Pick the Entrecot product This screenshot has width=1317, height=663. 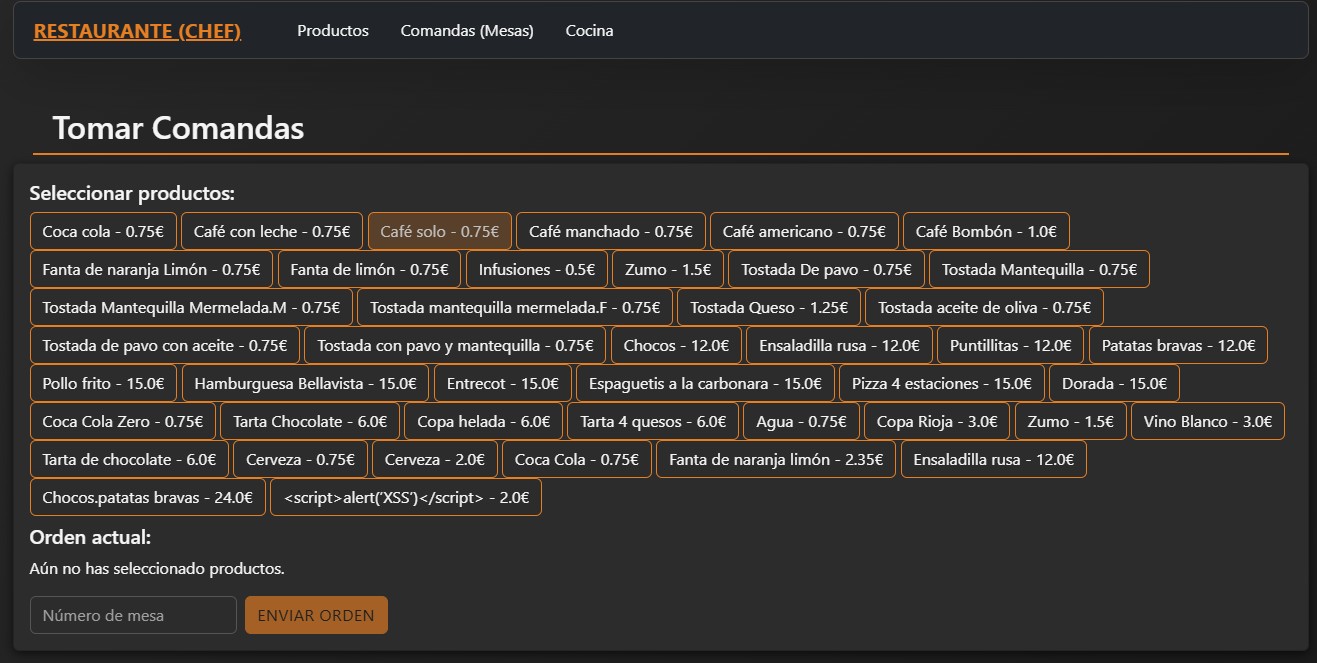point(503,383)
